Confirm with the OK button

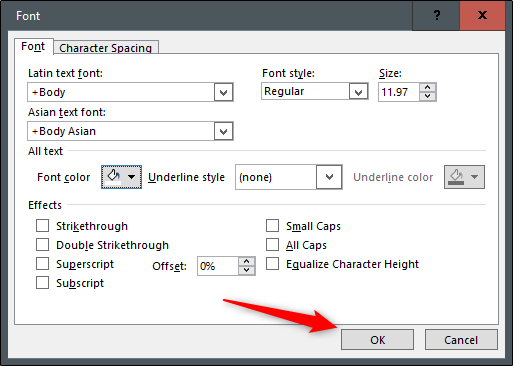pyautogui.click(x=377, y=340)
